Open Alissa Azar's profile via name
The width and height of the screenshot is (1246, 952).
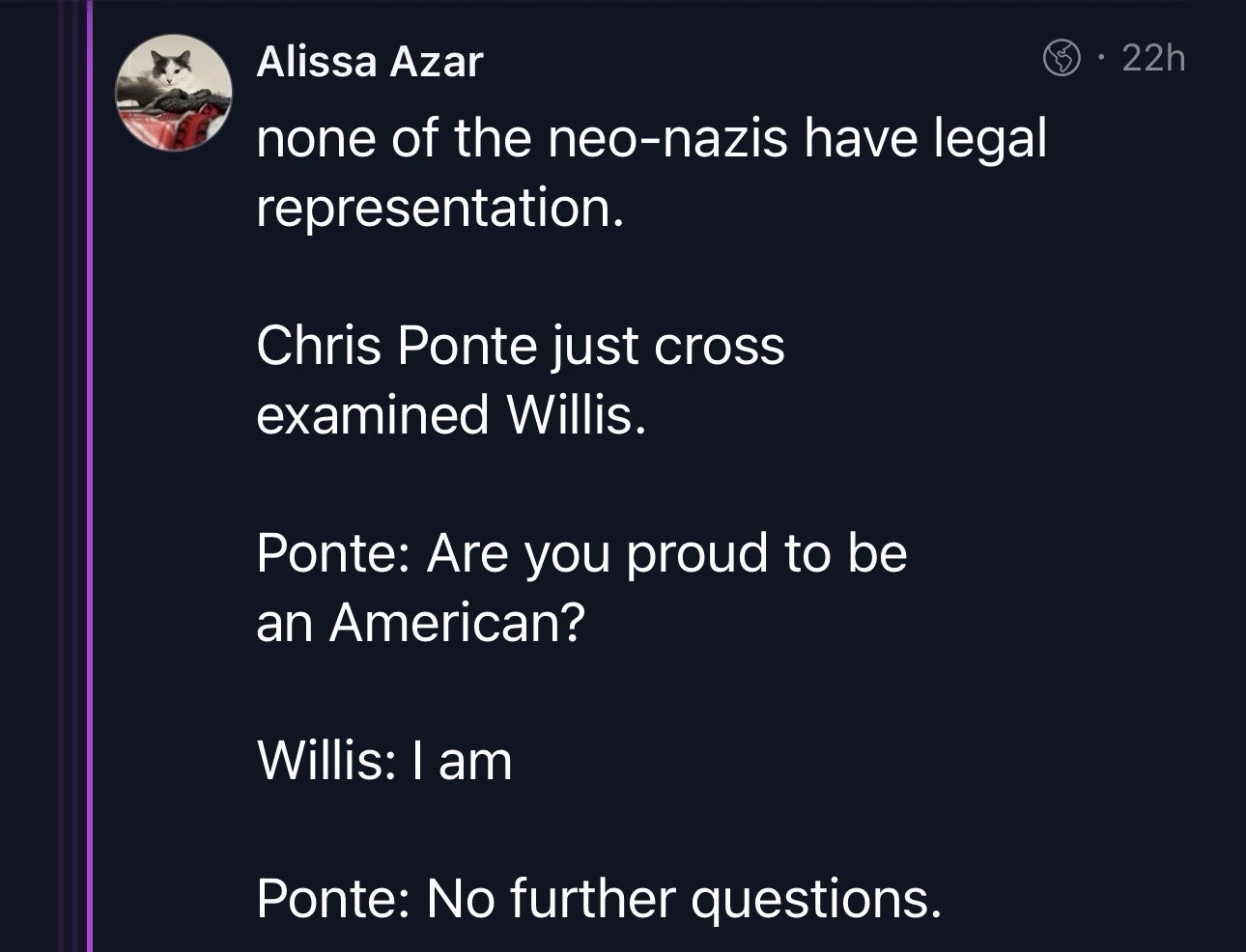(369, 63)
